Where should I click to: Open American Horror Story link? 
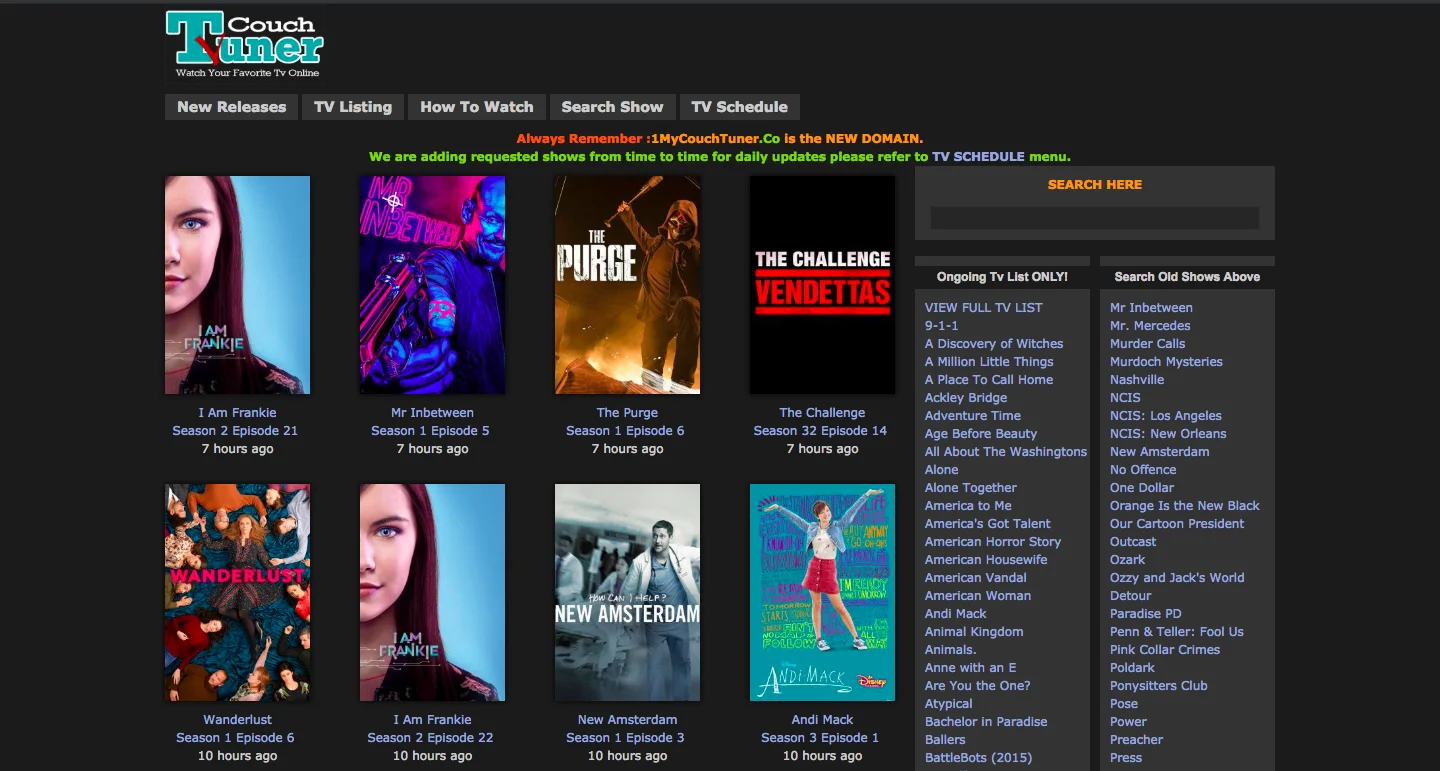coord(993,542)
